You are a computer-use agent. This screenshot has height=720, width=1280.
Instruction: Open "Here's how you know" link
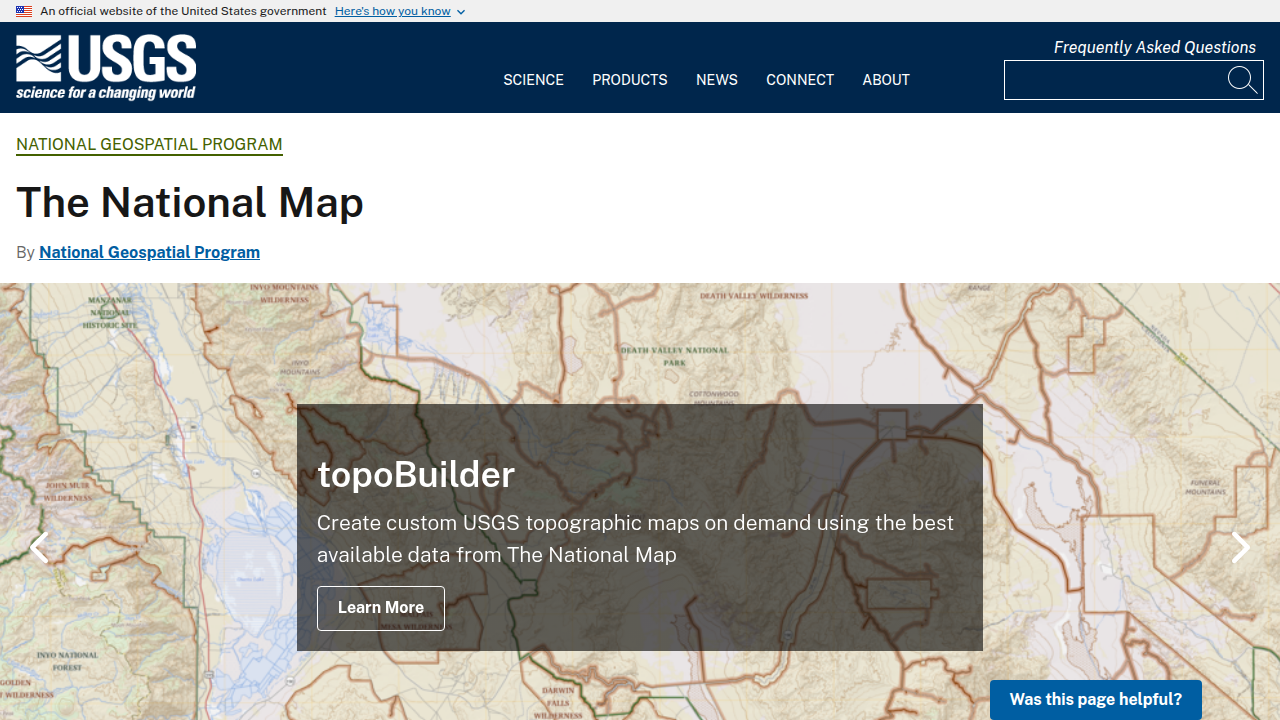point(392,11)
